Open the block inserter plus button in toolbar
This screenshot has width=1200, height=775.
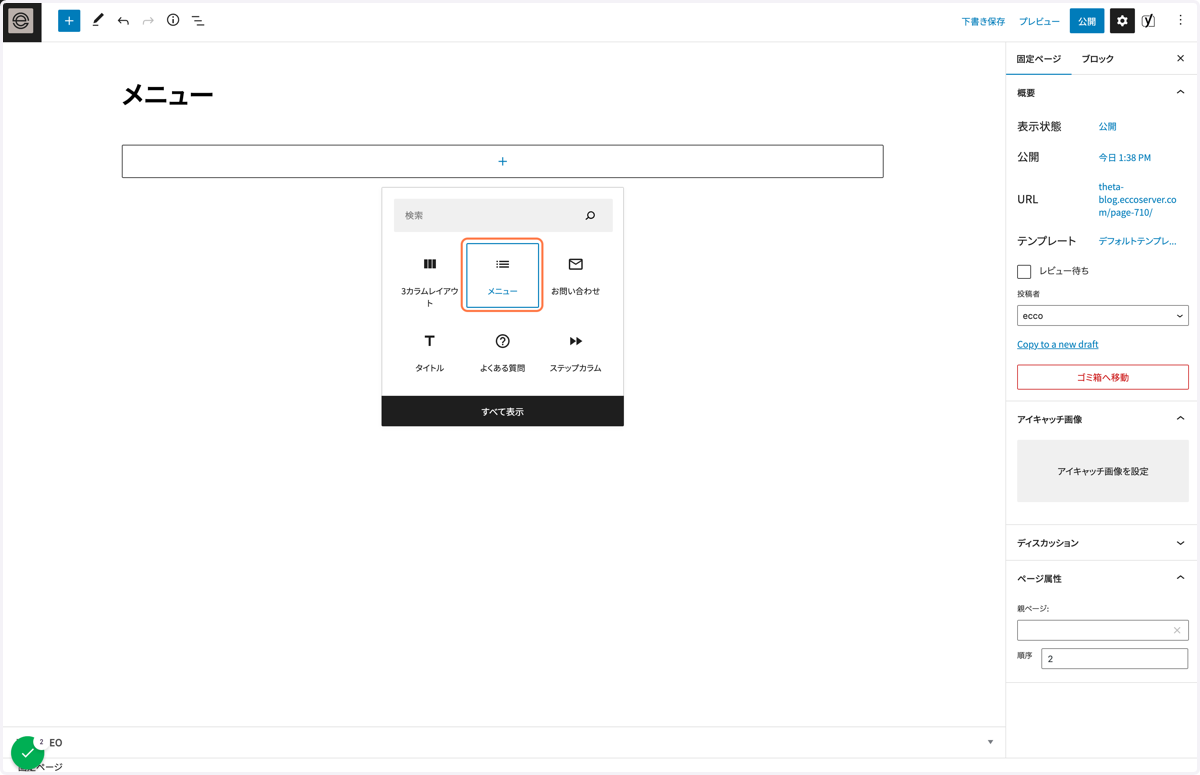[x=69, y=21]
